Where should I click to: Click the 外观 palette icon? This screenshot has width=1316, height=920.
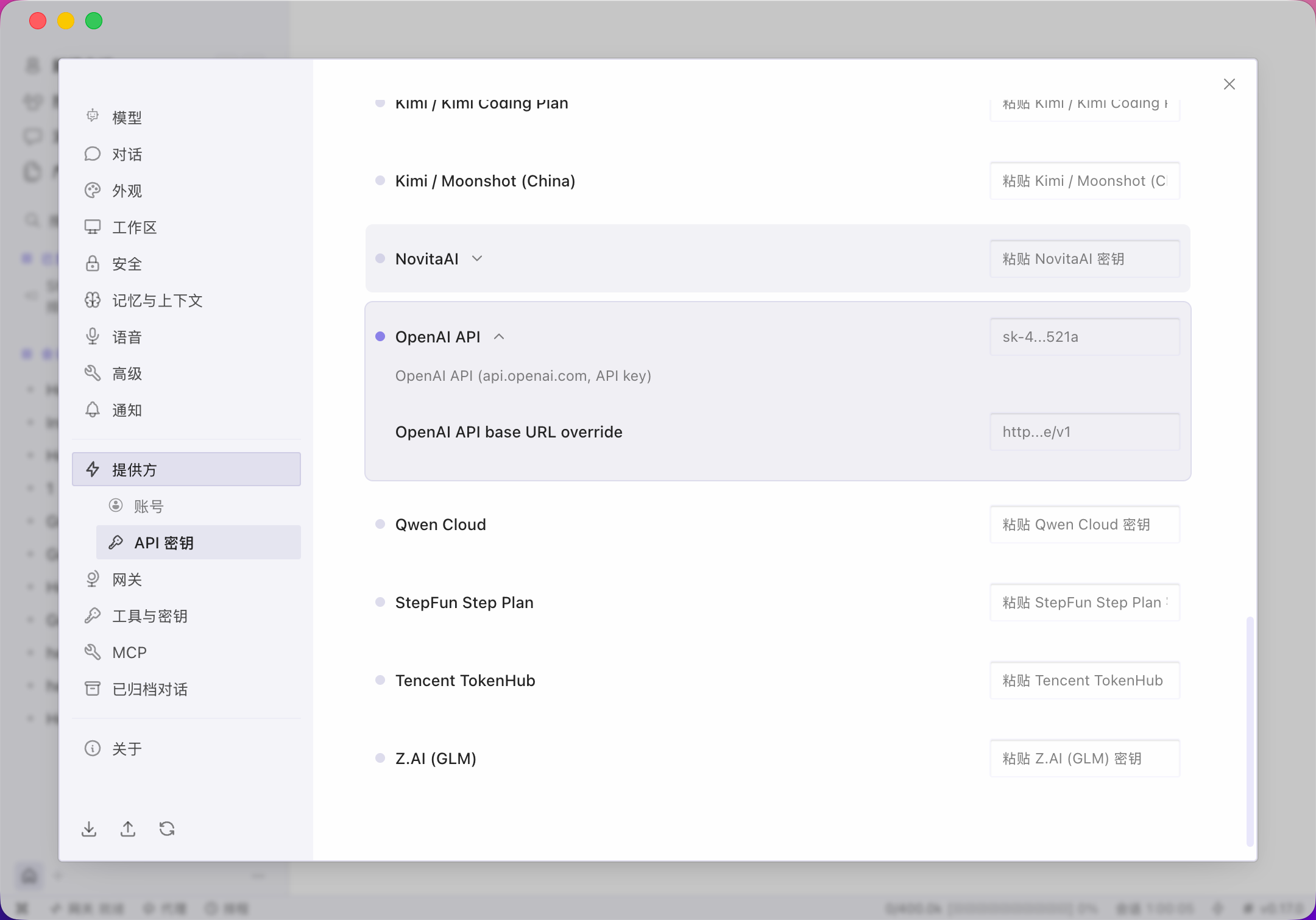click(93, 191)
